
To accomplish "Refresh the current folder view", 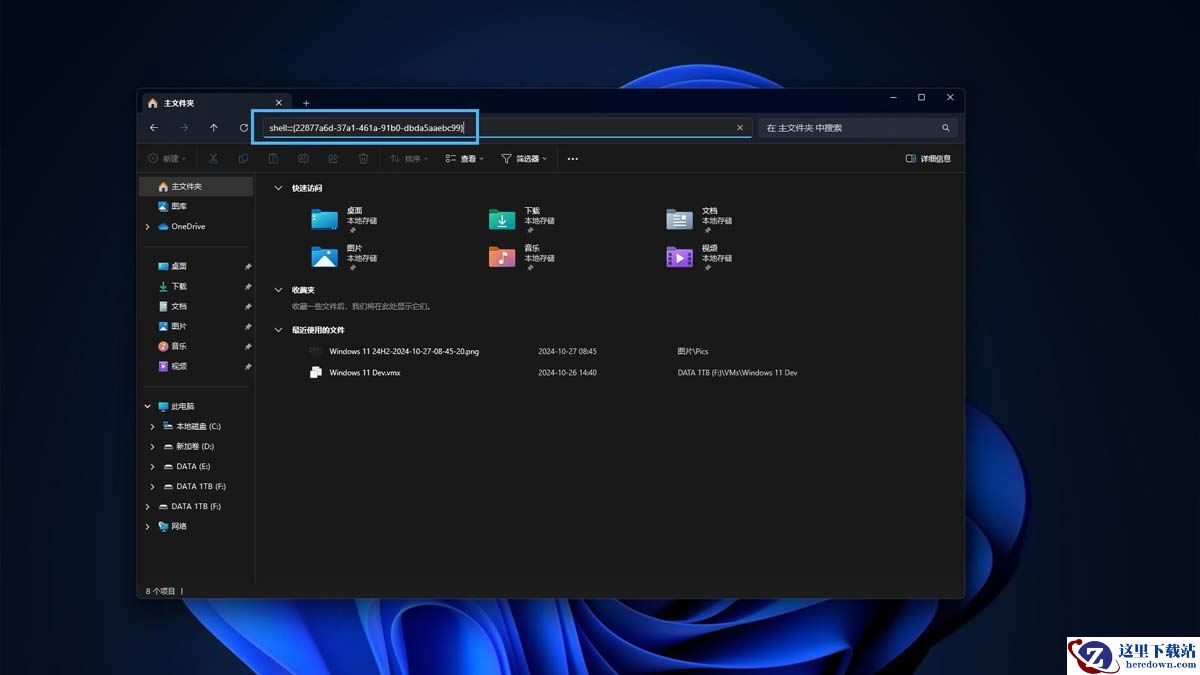I will click(244, 128).
